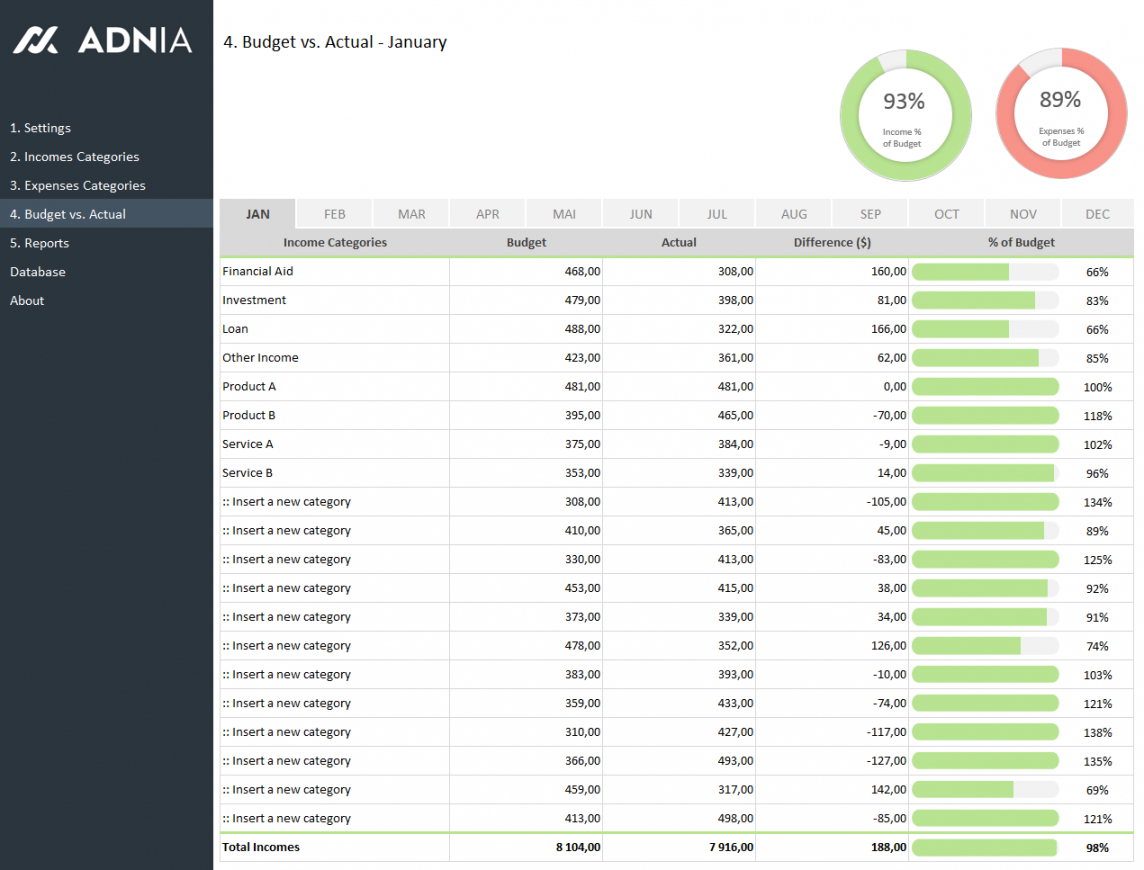Click the Financial Aid budget cell
The height and width of the screenshot is (870, 1144).
pyautogui.click(x=526, y=272)
